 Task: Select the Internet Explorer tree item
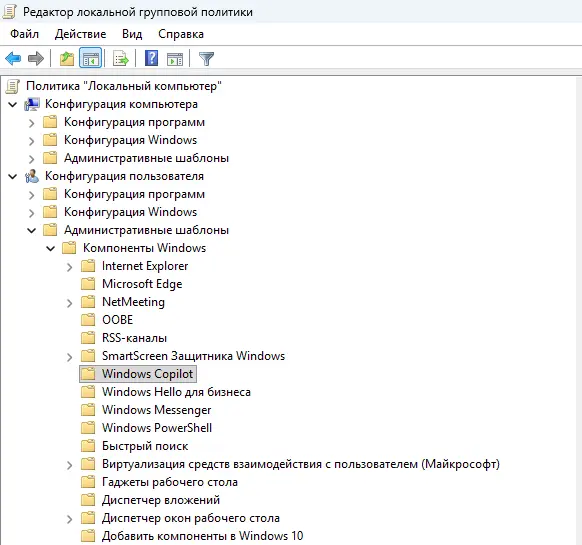pyautogui.click(x=145, y=266)
